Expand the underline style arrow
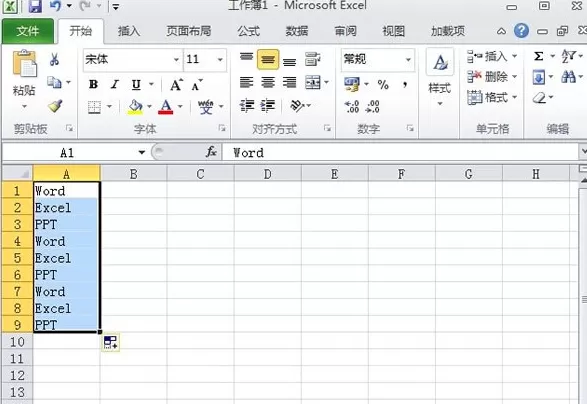This screenshot has width=587, height=404. click(152, 85)
